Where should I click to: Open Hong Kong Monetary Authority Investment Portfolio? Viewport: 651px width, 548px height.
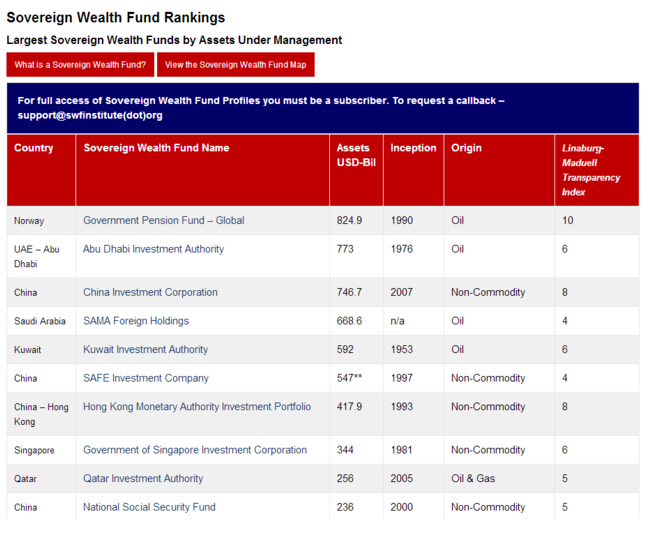(x=197, y=407)
